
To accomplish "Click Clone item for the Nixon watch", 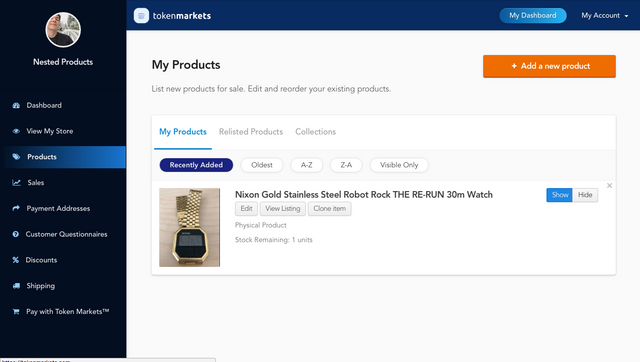I will tap(329, 209).
